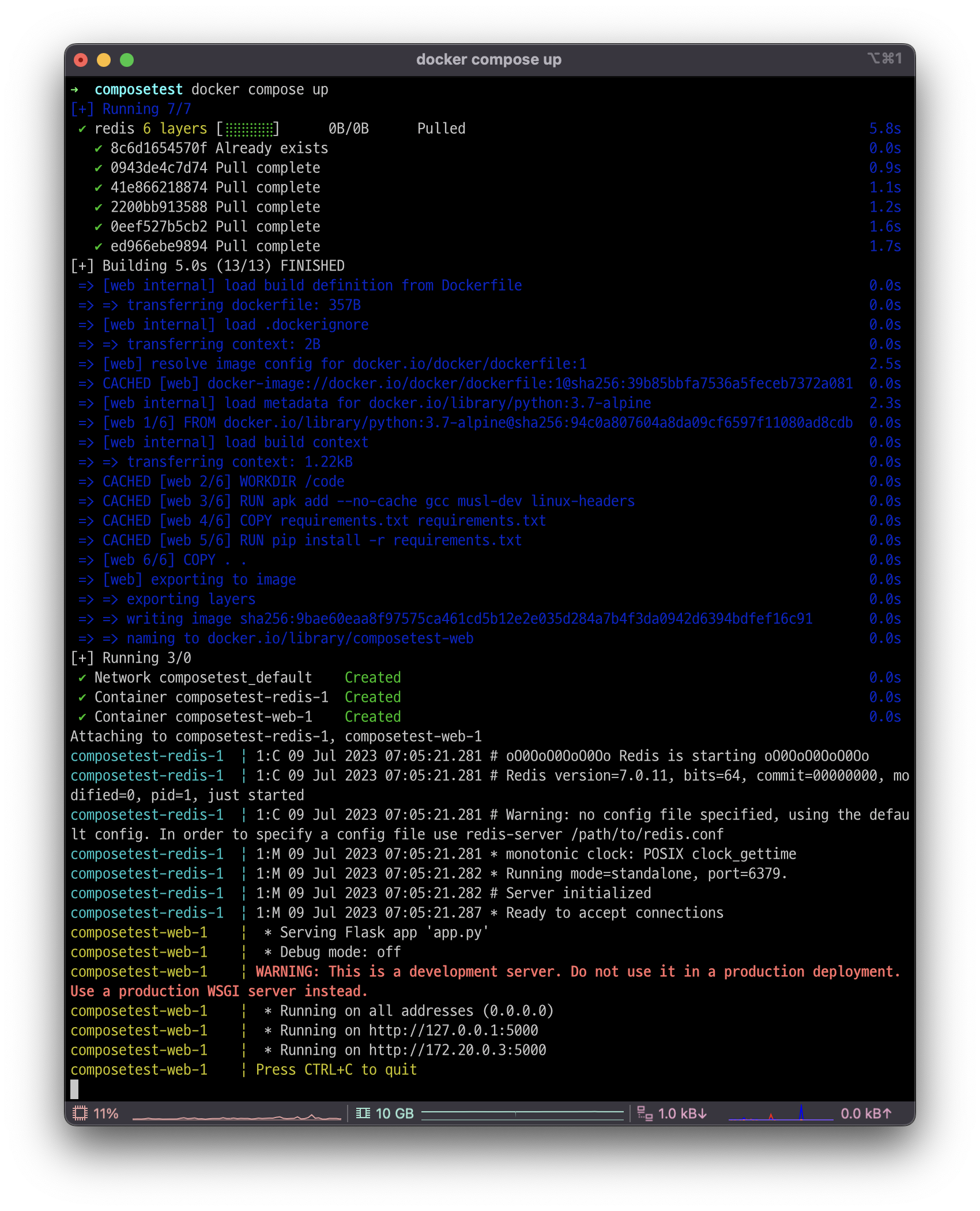Viewport: 980px width, 1211px height.
Task: Click layer id '2200bb913588'
Action: pos(159,207)
